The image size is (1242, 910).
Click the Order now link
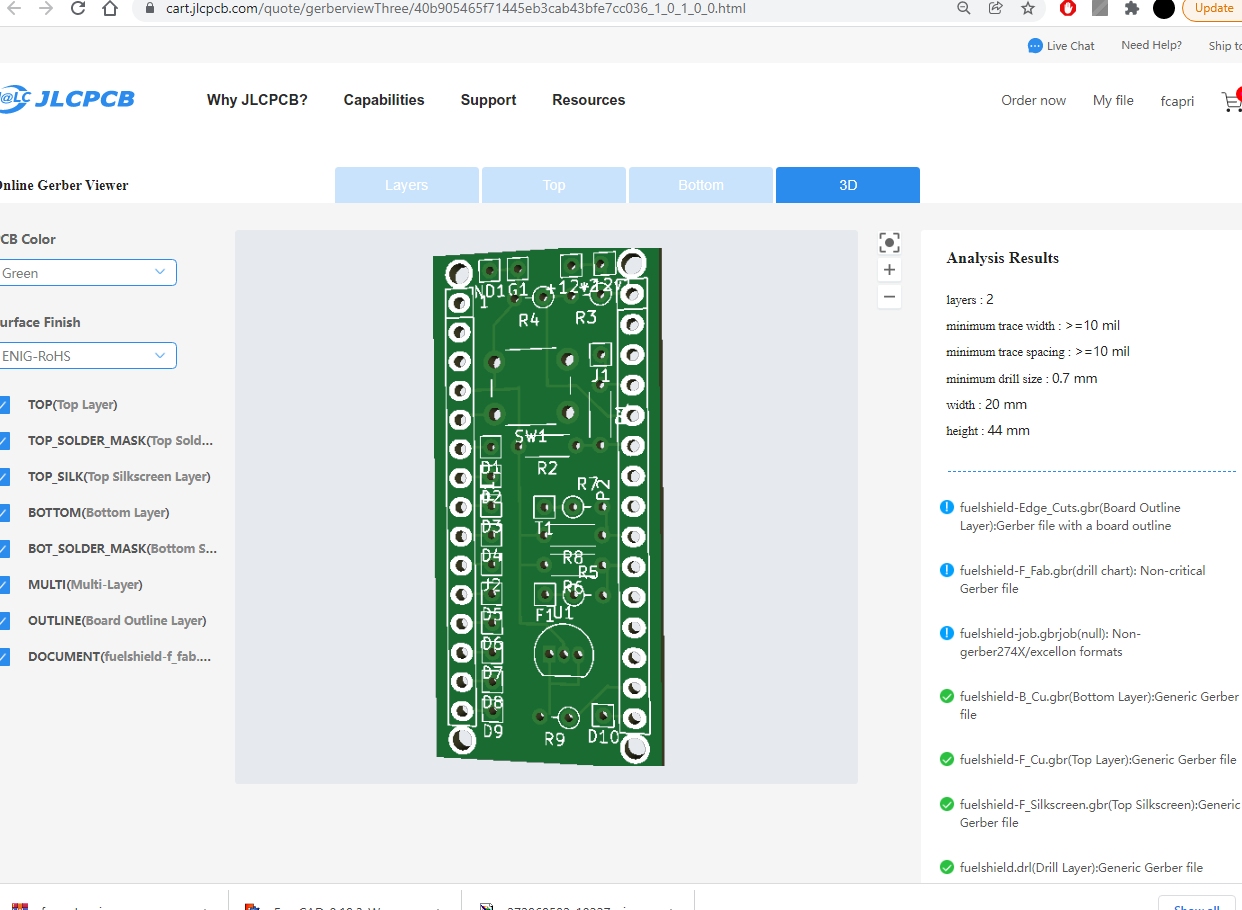[x=1034, y=100]
